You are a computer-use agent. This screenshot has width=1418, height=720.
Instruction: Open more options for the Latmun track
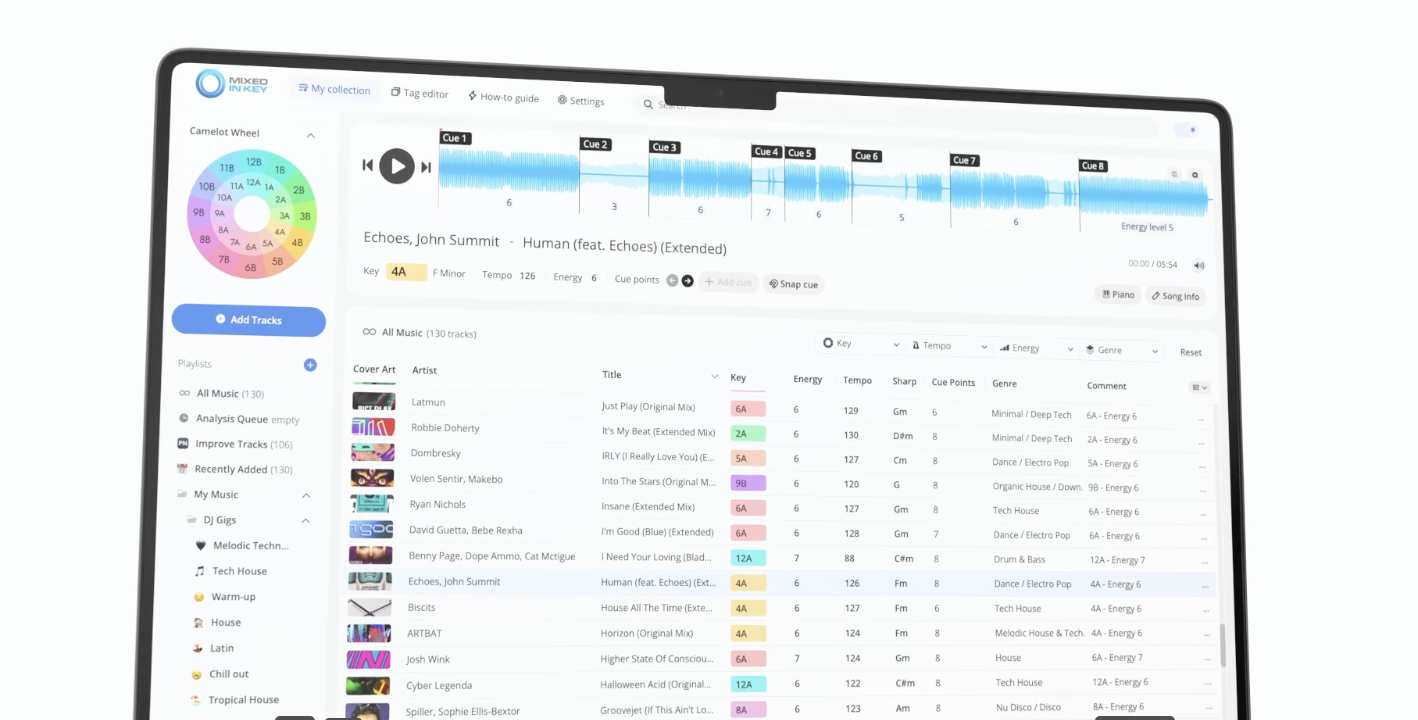click(x=1201, y=418)
